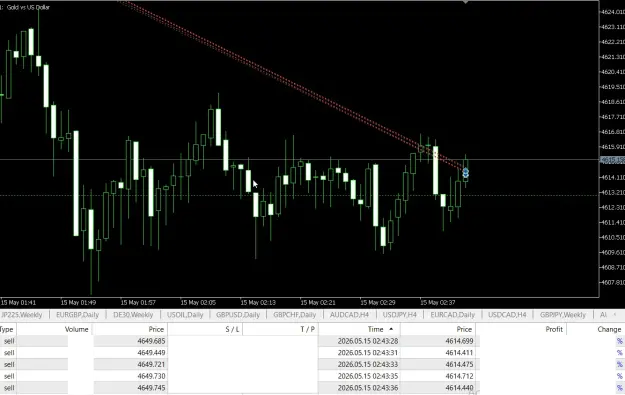625x395 pixels.
Task: Click the sort arrow in the Time header
Action: (391, 329)
